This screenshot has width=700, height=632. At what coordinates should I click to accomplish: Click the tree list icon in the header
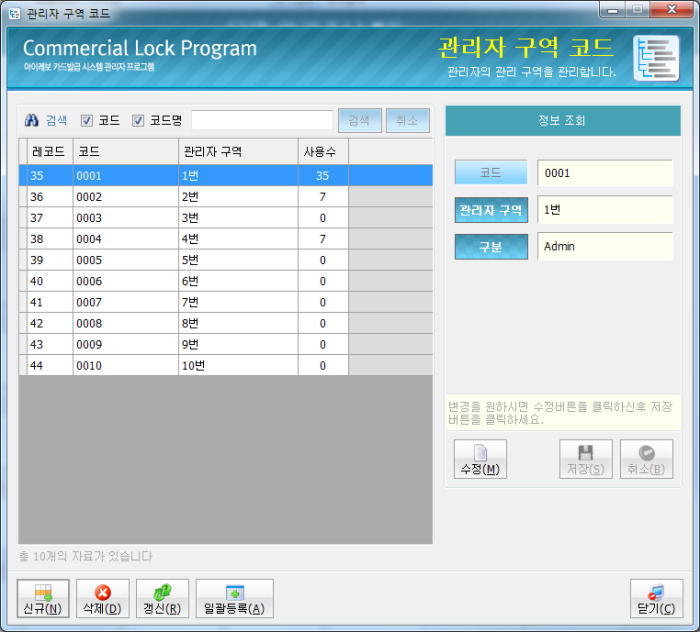pyautogui.click(x=656, y=58)
